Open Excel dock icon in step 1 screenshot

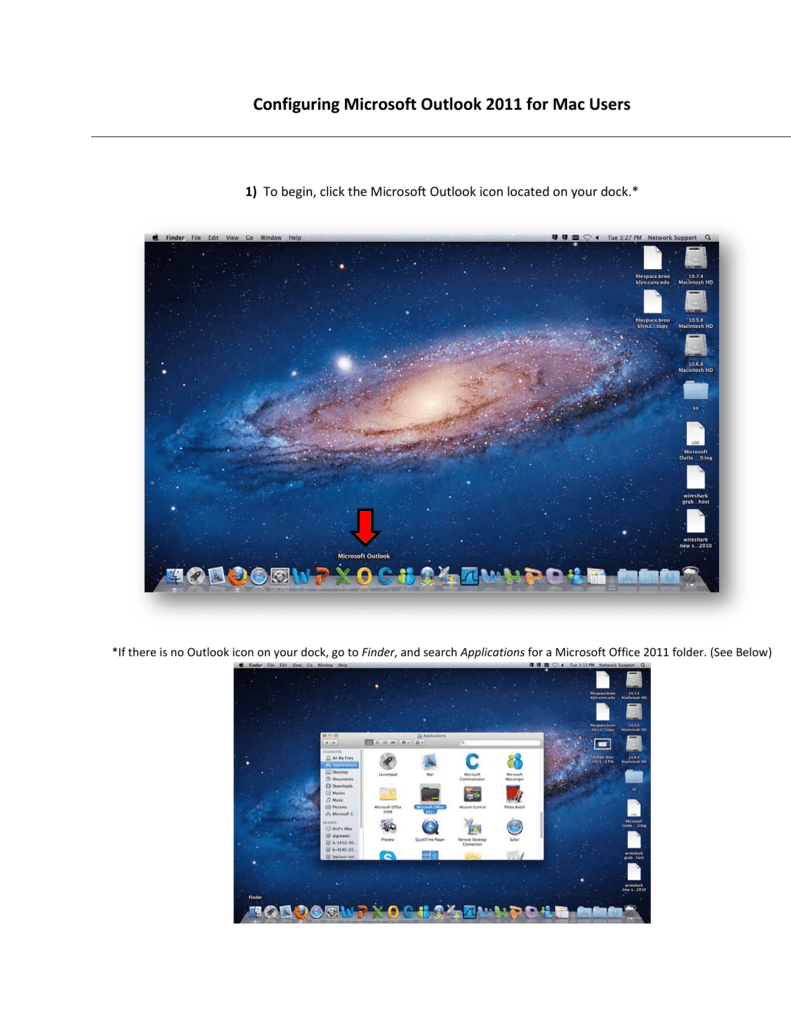pyautogui.click(x=343, y=576)
